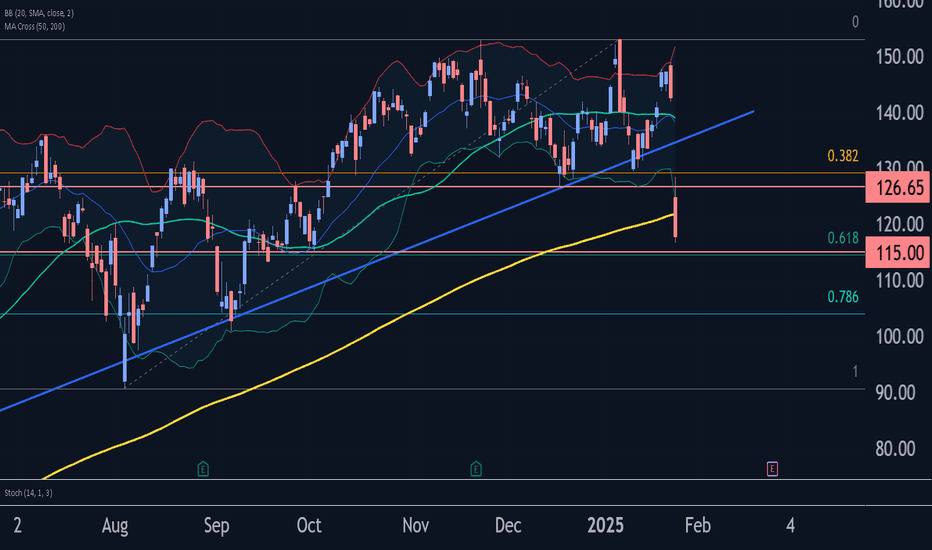932x550 pixels.
Task: Click the 150.00 price axis value
Action: pos(899,57)
